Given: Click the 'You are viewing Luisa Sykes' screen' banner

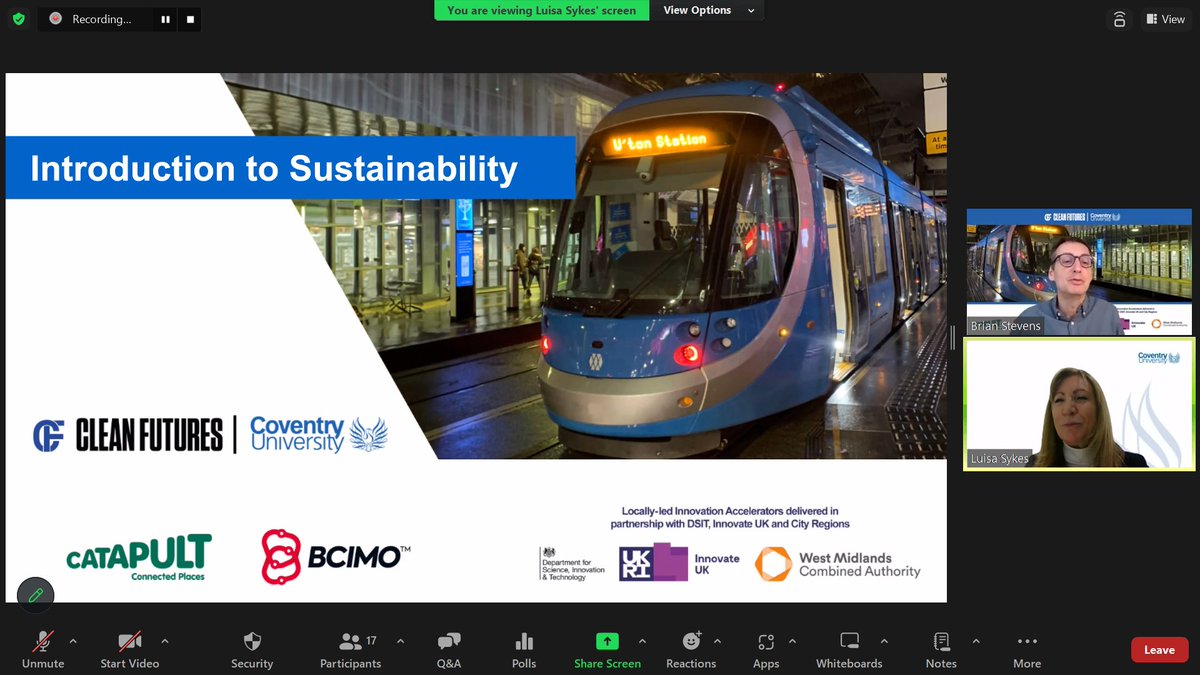Looking at the screenshot, I should tap(541, 10).
